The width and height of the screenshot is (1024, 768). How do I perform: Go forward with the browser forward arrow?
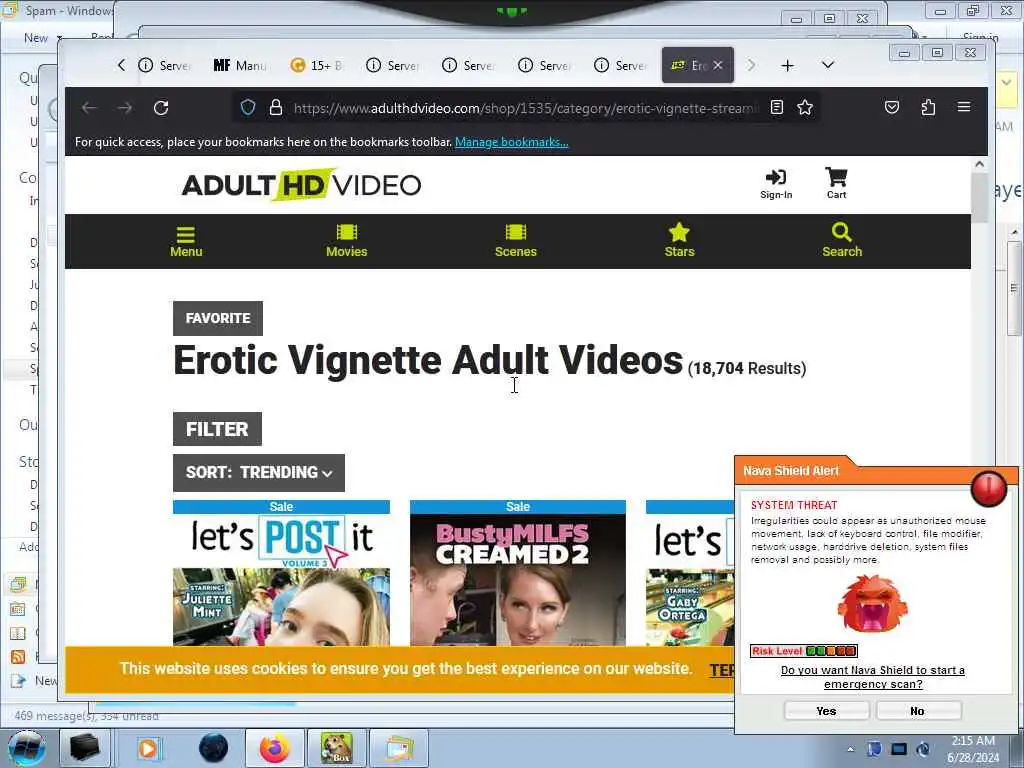pos(125,108)
